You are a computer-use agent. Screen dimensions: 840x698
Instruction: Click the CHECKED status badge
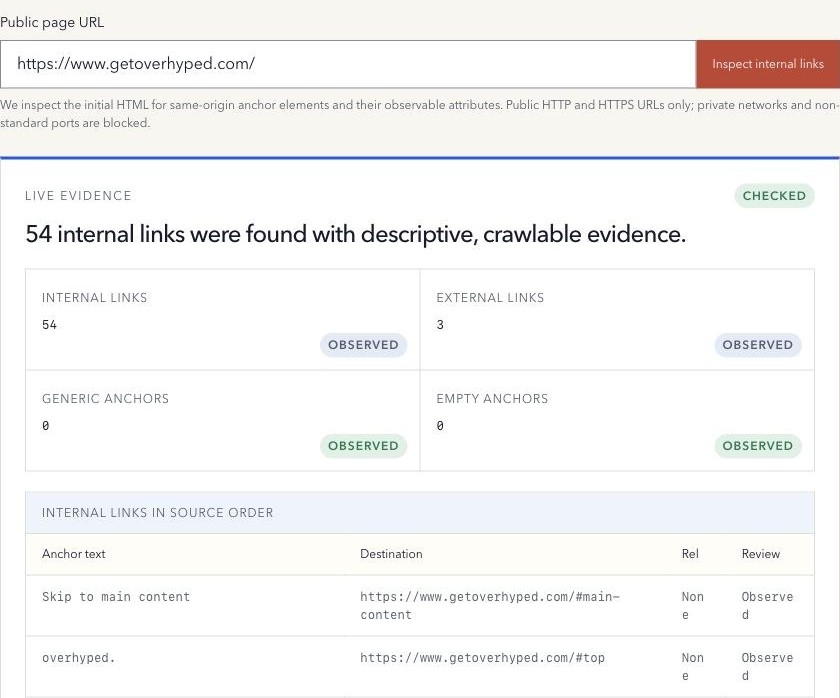(x=774, y=196)
